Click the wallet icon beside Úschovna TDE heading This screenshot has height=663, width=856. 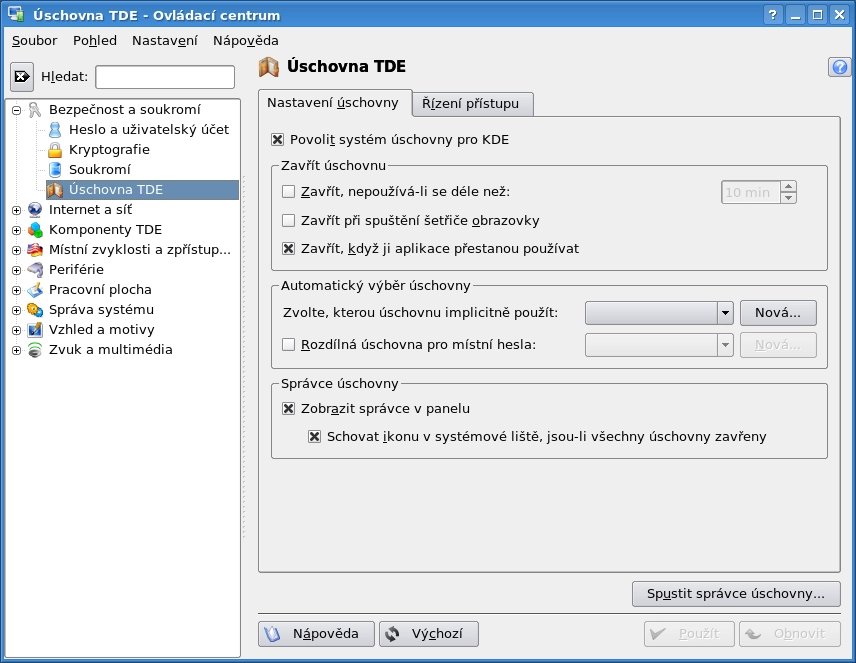269,67
